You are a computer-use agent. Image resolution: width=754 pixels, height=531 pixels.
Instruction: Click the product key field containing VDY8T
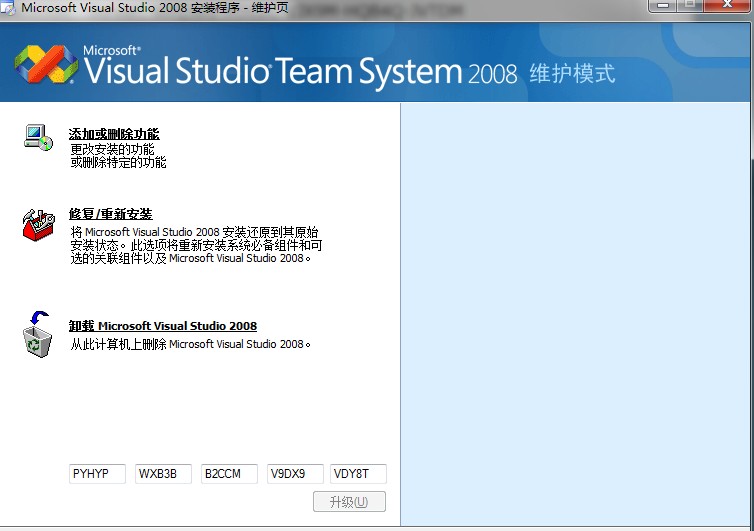coord(358,474)
